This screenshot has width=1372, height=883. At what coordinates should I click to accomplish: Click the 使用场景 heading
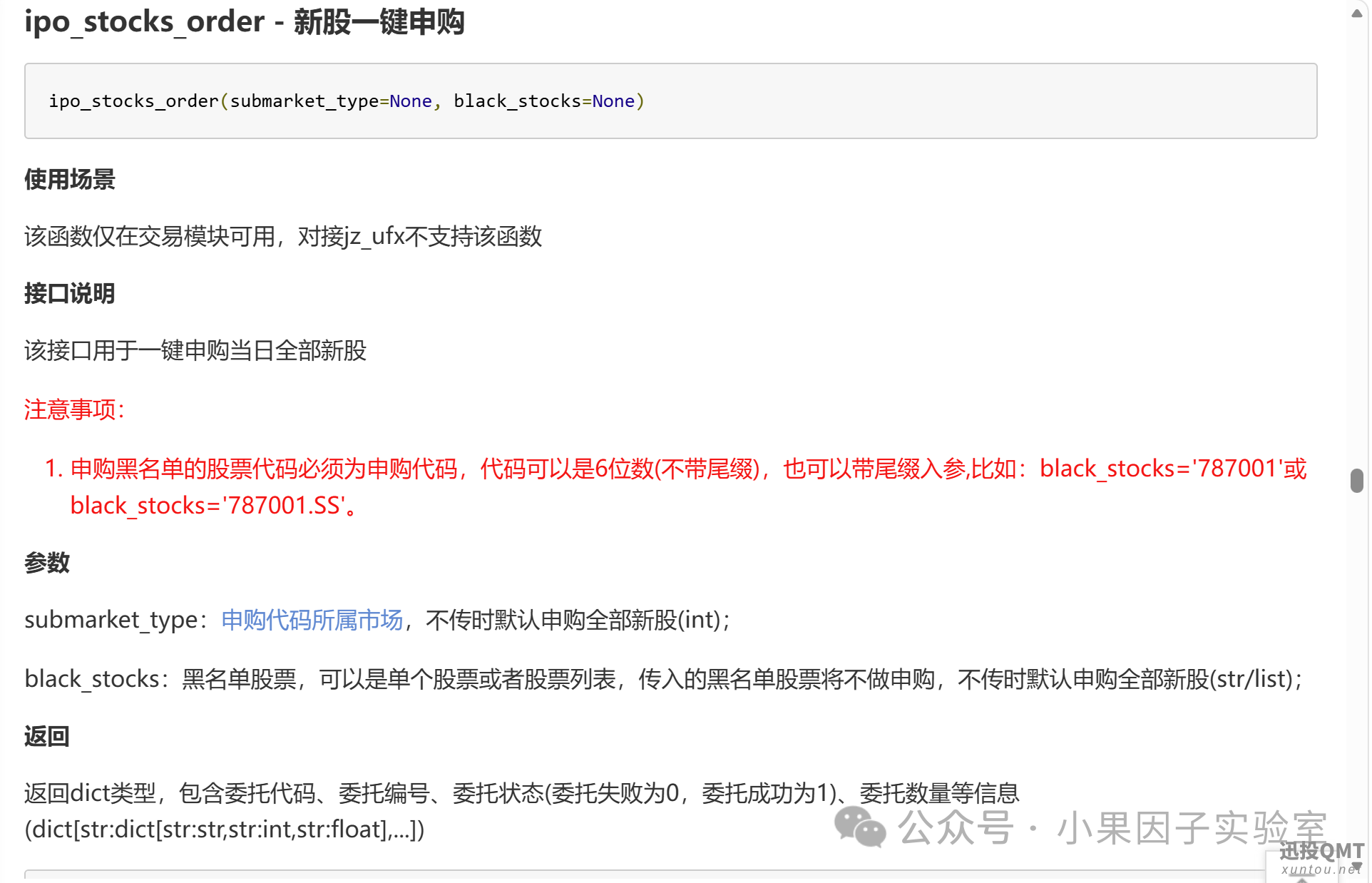[x=70, y=179]
